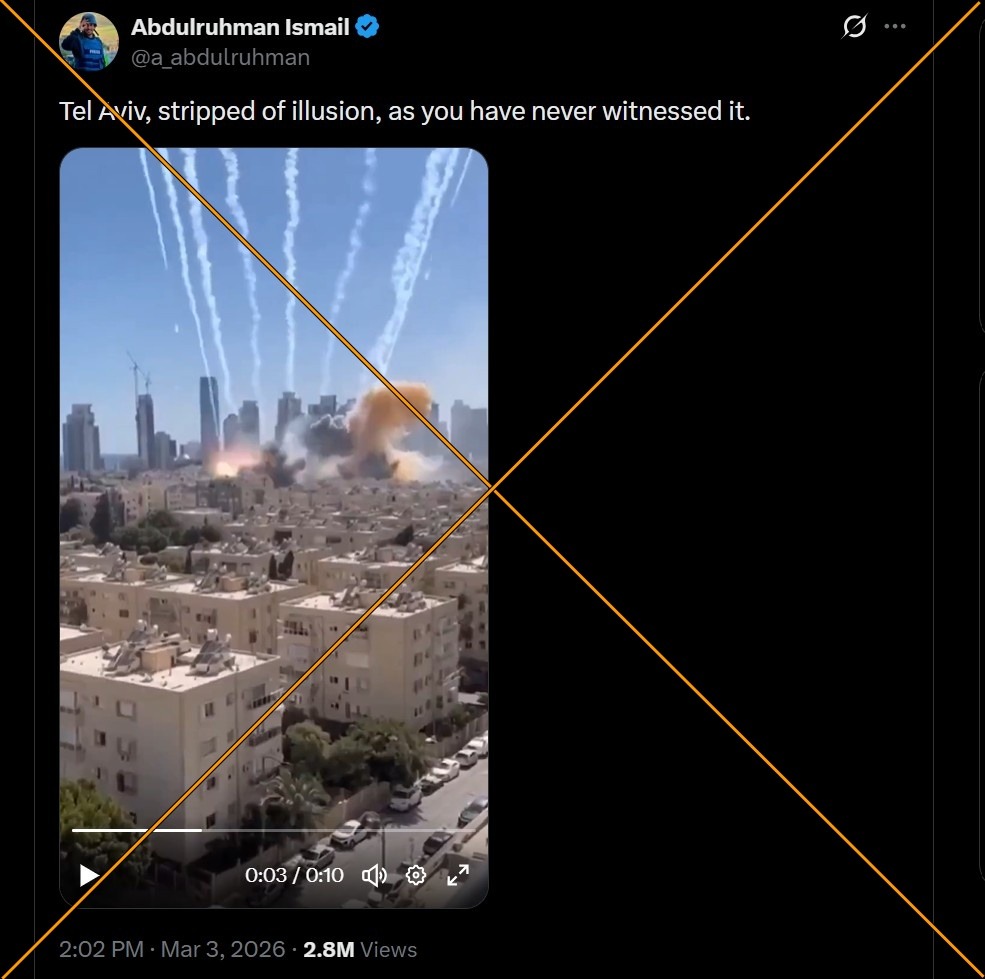Open the Abdulruhman Ismail display name
Image resolution: width=985 pixels, height=979 pixels.
240,27
